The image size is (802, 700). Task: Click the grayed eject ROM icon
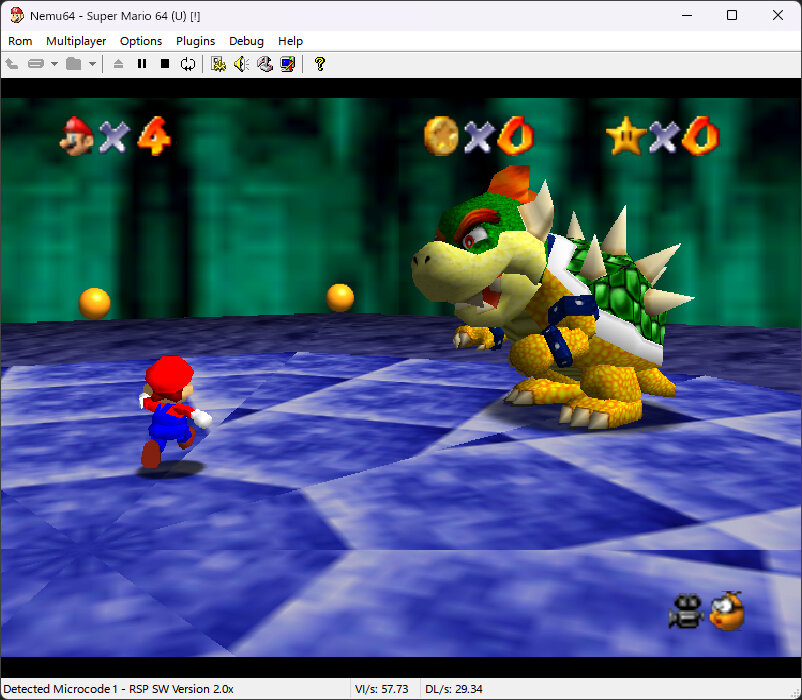(x=118, y=64)
